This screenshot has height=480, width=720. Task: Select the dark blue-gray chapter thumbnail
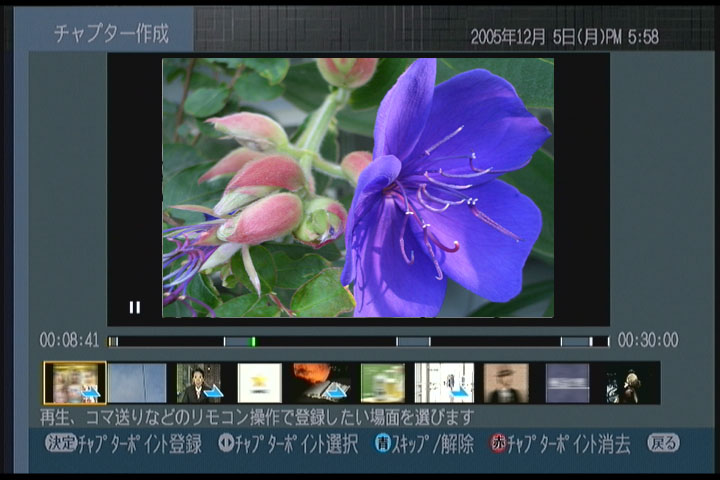pyautogui.click(x=567, y=383)
